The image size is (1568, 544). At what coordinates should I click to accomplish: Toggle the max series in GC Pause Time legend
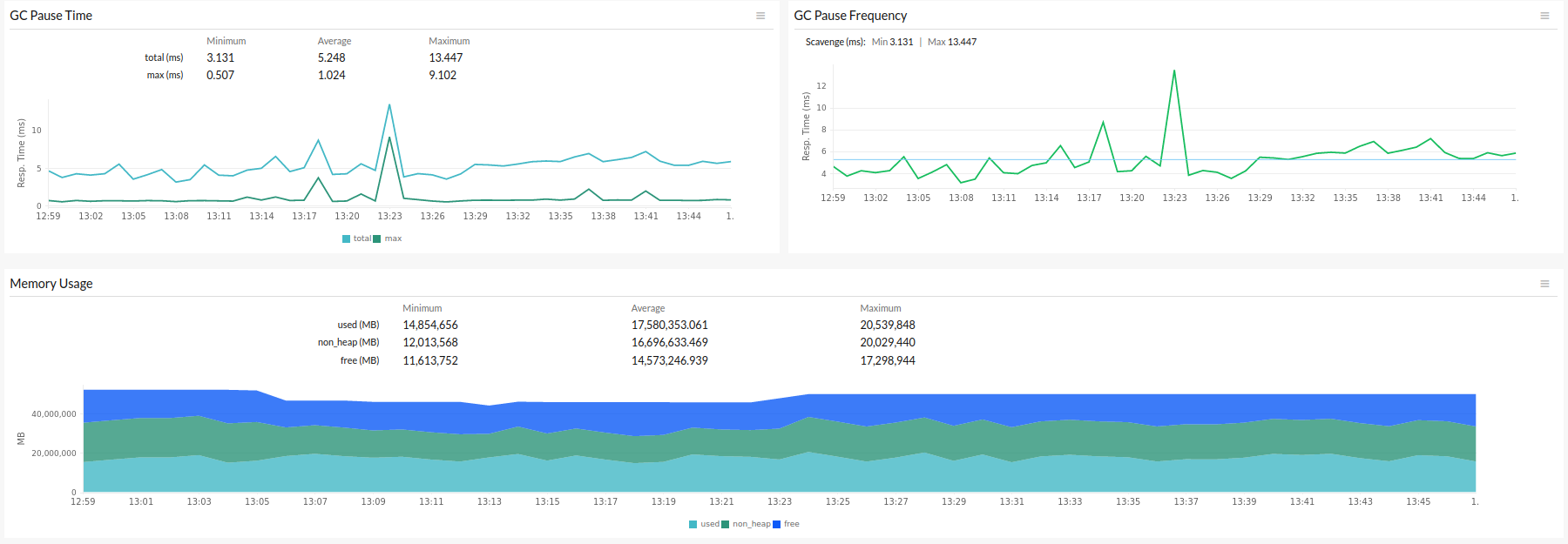point(393,238)
